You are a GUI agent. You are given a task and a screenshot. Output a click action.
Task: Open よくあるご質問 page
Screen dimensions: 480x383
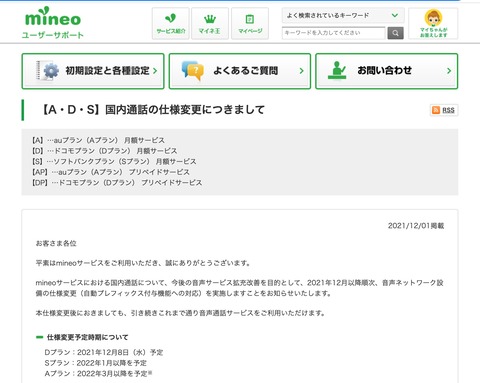point(240,71)
